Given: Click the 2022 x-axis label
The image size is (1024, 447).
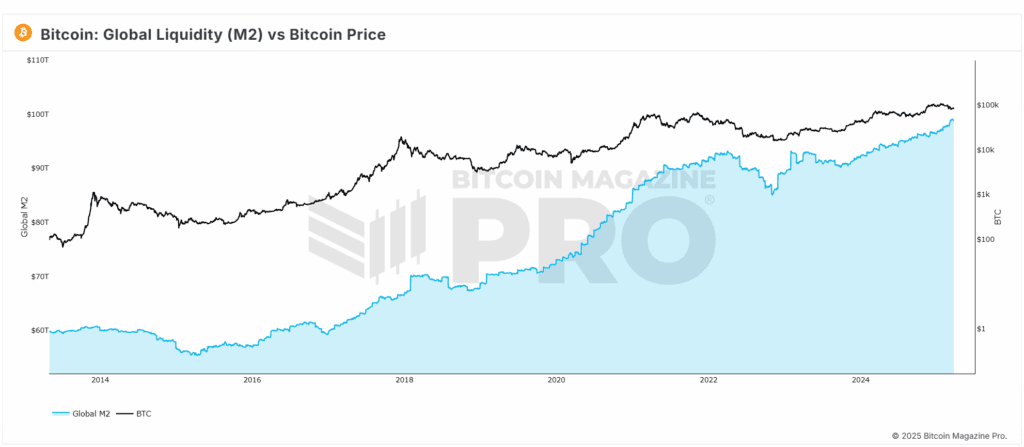Looking at the screenshot, I should pyautogui.click(x=708, y=380).
